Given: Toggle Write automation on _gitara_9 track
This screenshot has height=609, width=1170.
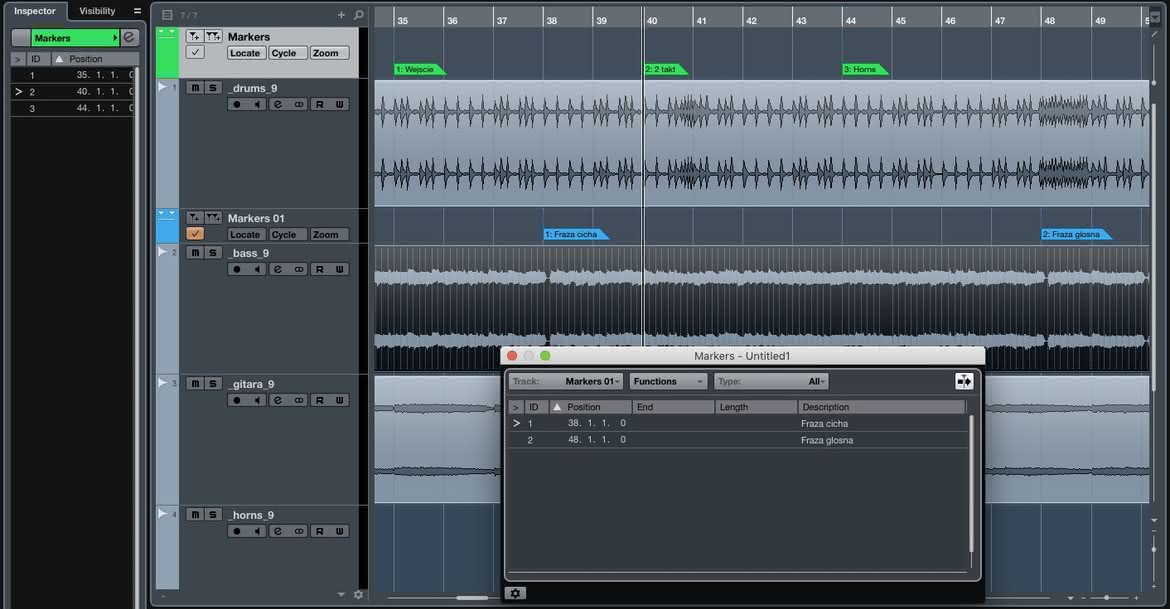Looking at the screenshot, I should click(340, 401).
